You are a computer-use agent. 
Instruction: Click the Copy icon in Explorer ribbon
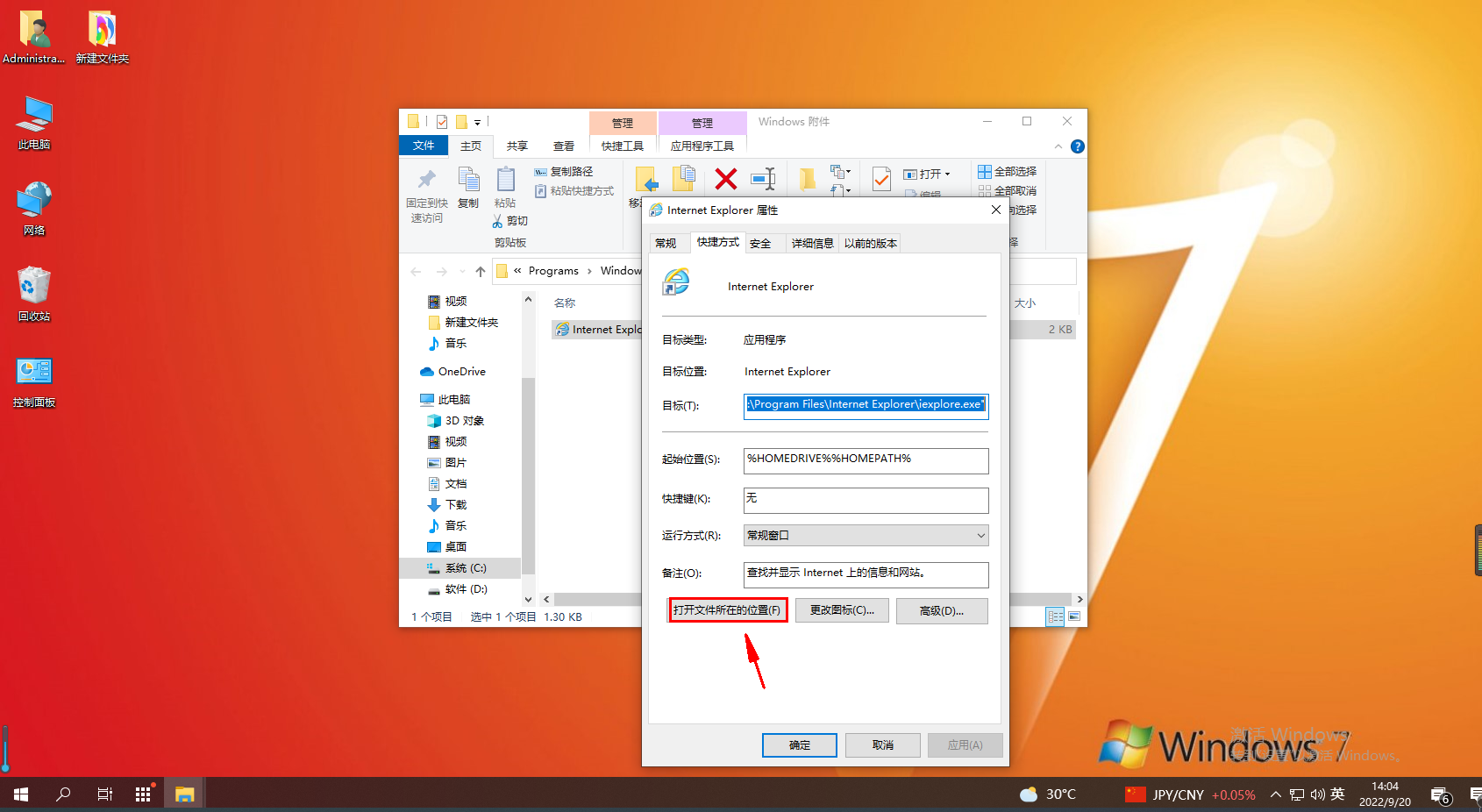click(468, 180)
